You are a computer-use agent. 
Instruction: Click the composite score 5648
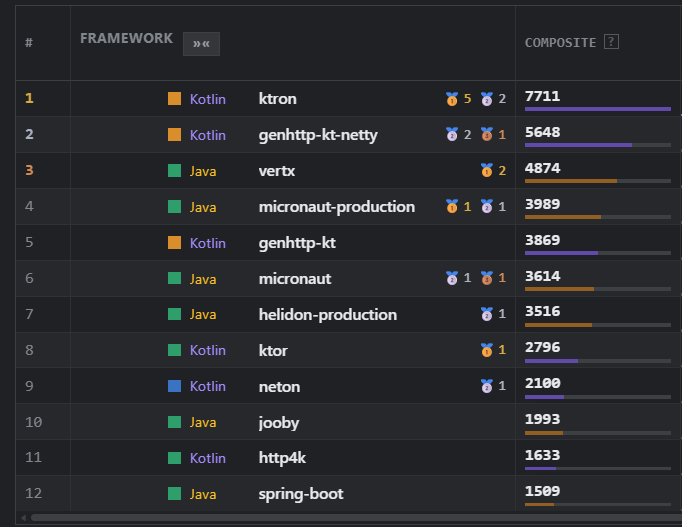542,132
